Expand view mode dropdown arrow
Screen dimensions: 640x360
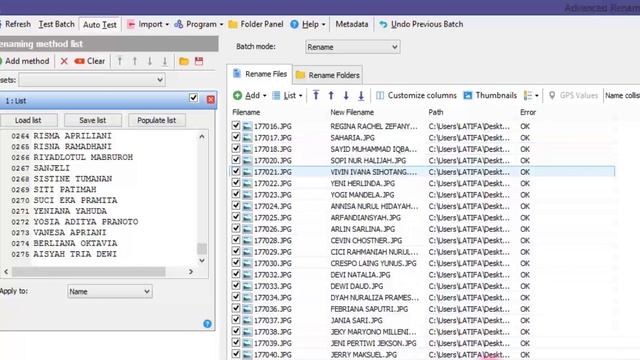(x=537, y=96)
